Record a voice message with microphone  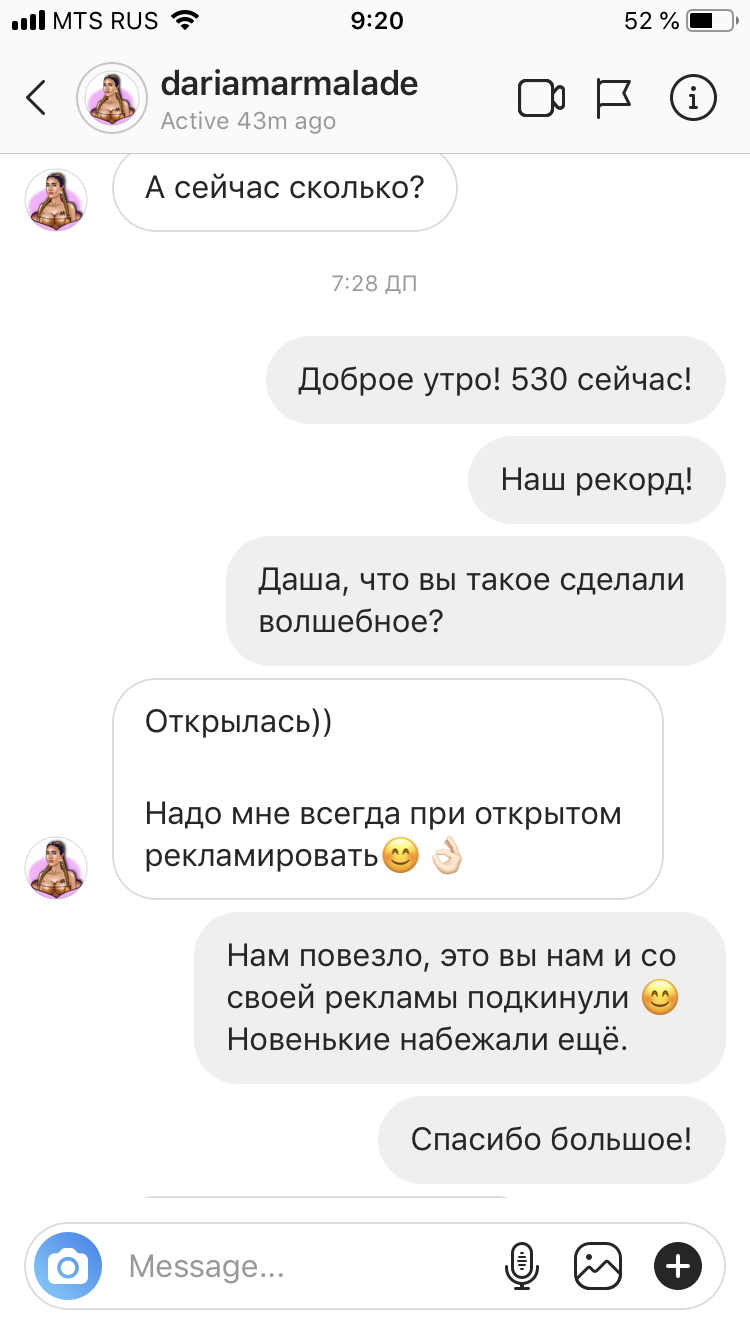tap(520, 1266)
